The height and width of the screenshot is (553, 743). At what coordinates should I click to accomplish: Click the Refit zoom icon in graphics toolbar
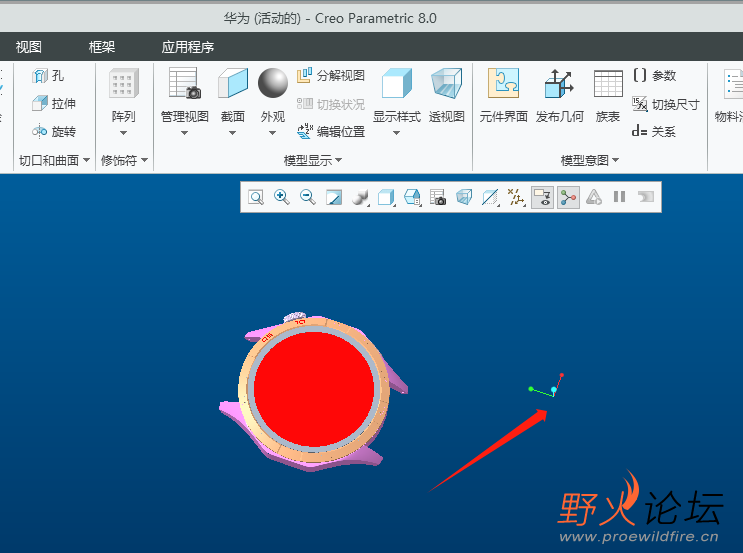coord(256,197)
